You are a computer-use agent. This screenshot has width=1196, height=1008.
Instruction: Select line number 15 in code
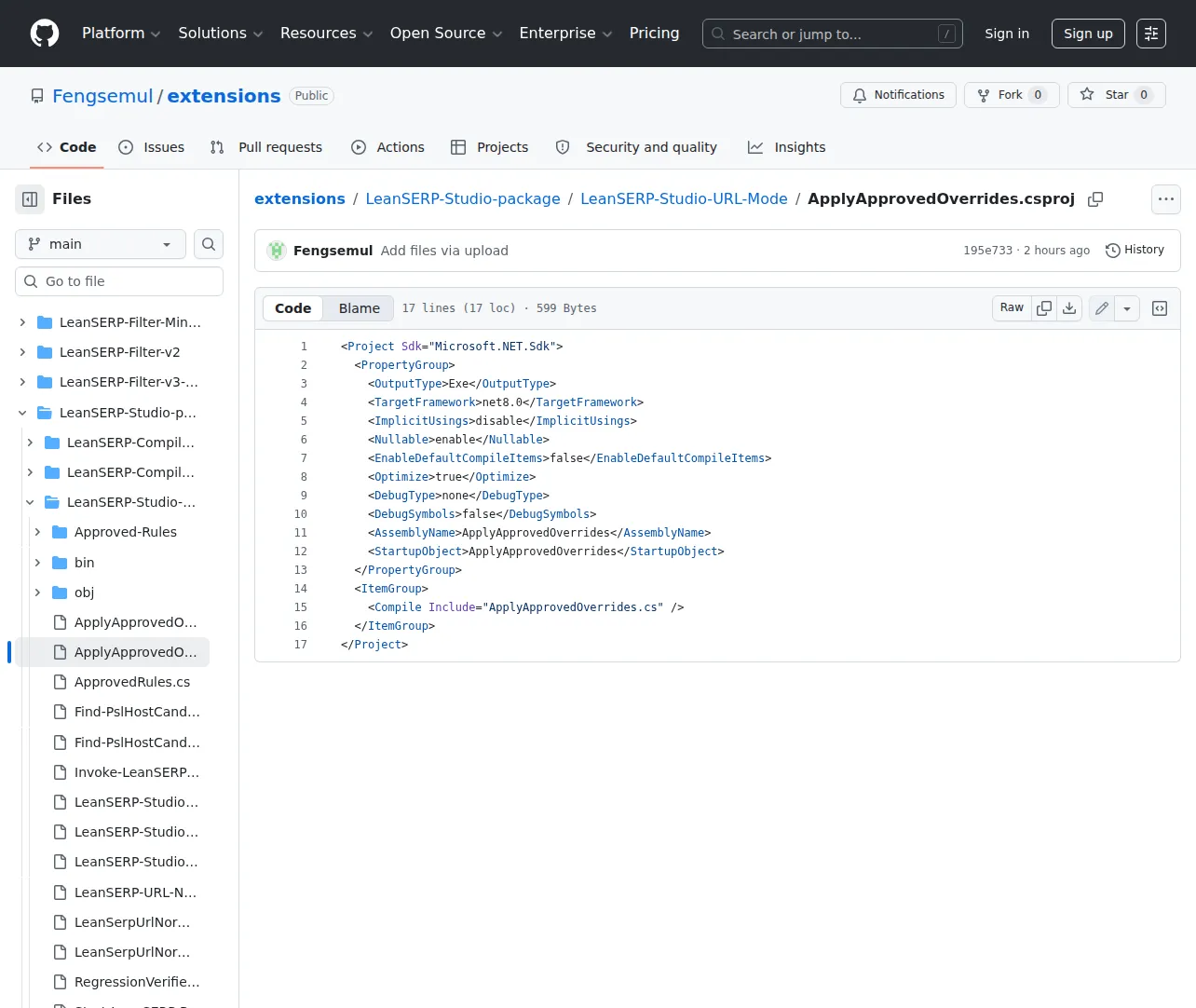point(301,607)
